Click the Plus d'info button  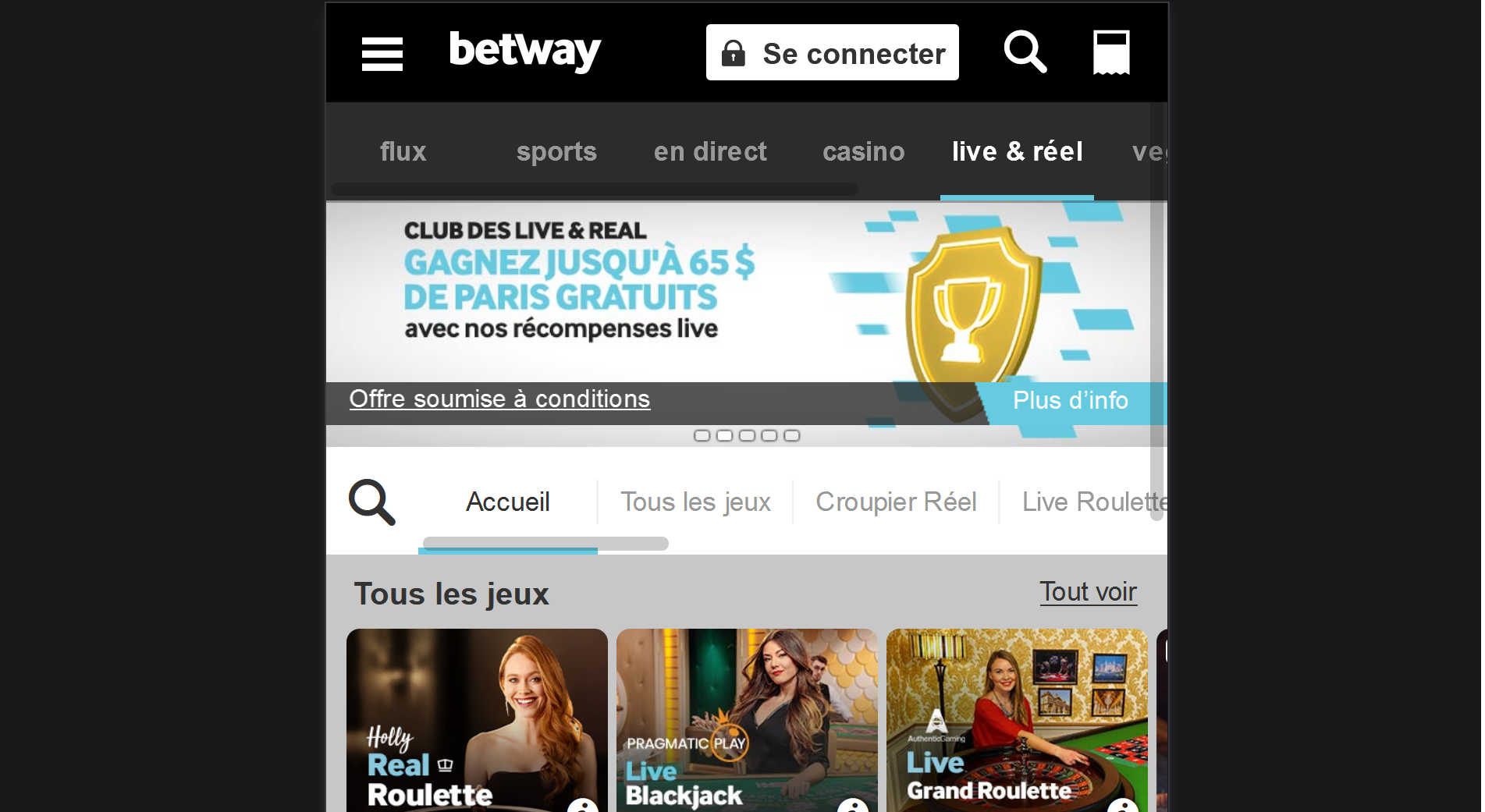coord(1071,401)
